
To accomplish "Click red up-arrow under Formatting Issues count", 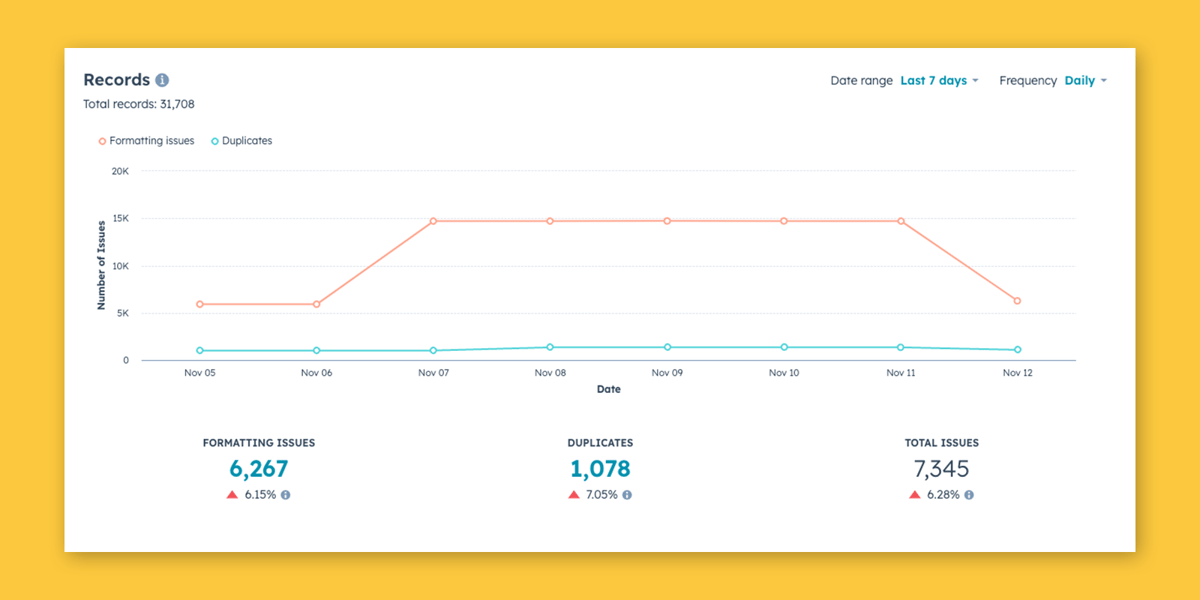I will (232, 495).
